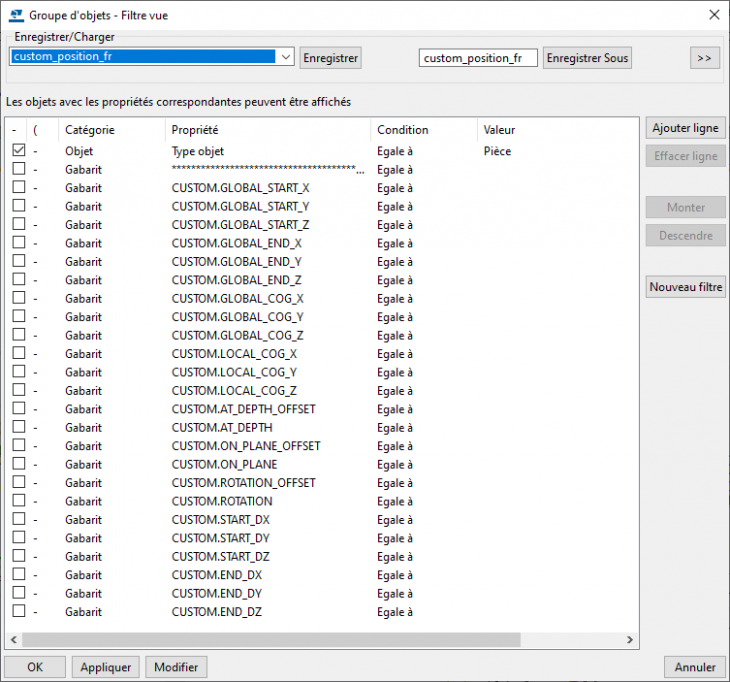The width and height of the screenshot is (730, 682).
Task: Enable the CUSTOM.GLOBAL_START_X row checkbox
Action: tap(18, 188)
